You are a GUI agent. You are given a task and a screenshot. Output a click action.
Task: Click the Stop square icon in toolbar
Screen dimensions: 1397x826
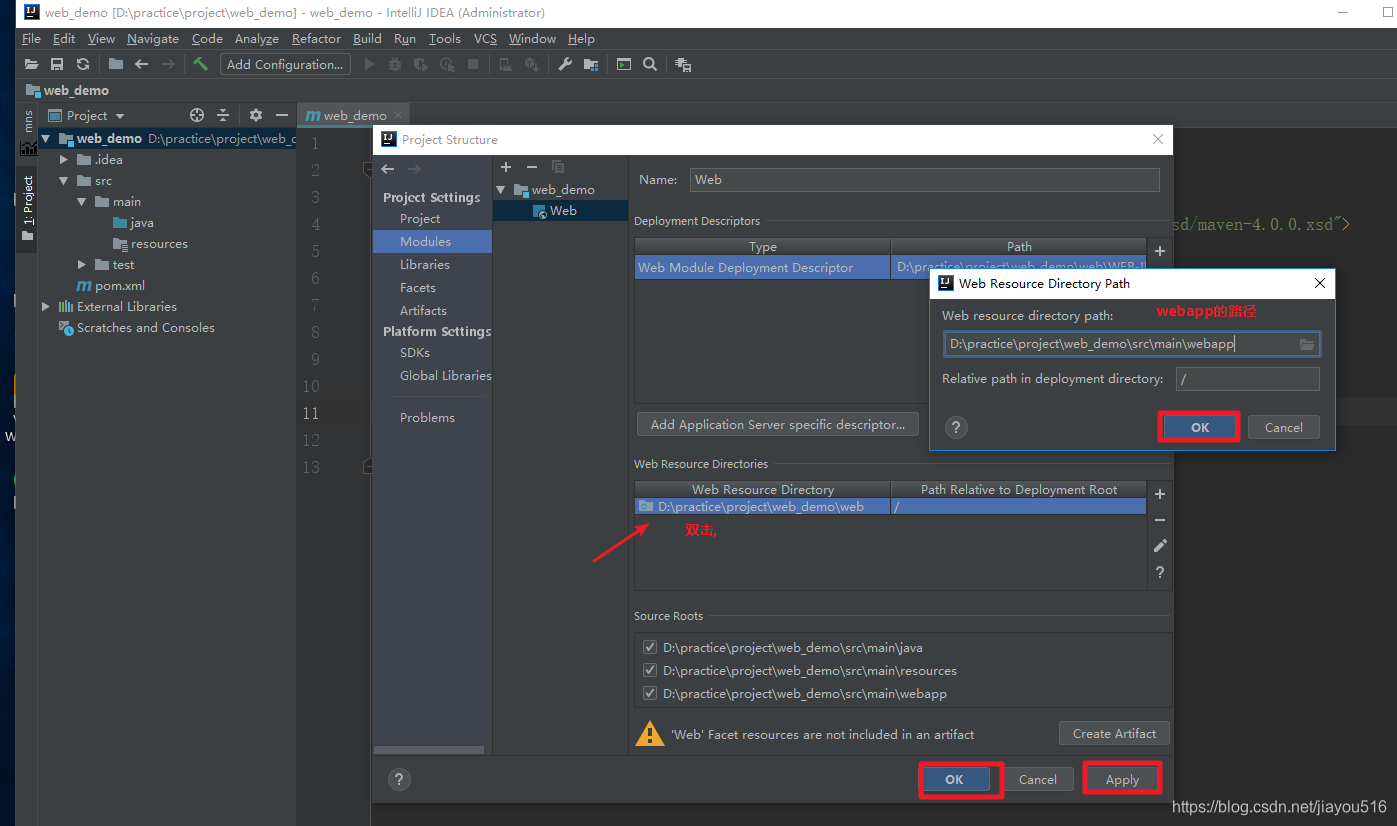point(474,64)
